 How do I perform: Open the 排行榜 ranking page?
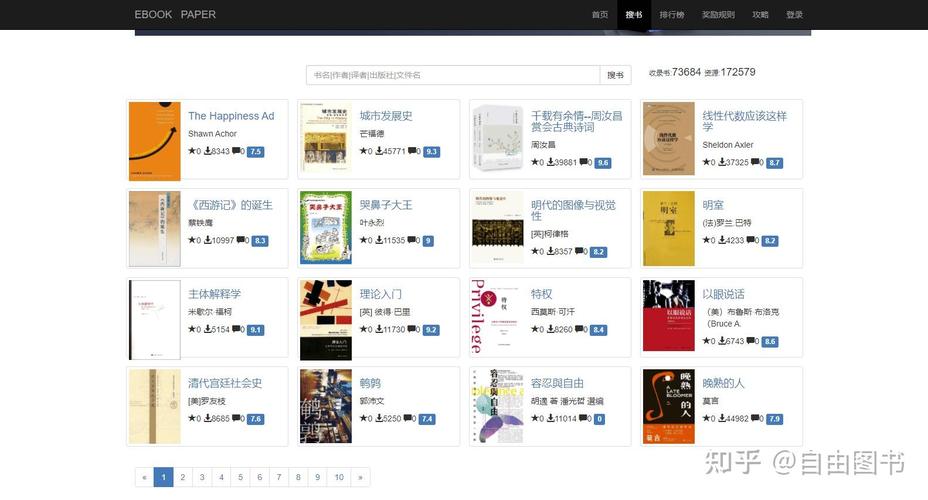[x=672, y=15]
